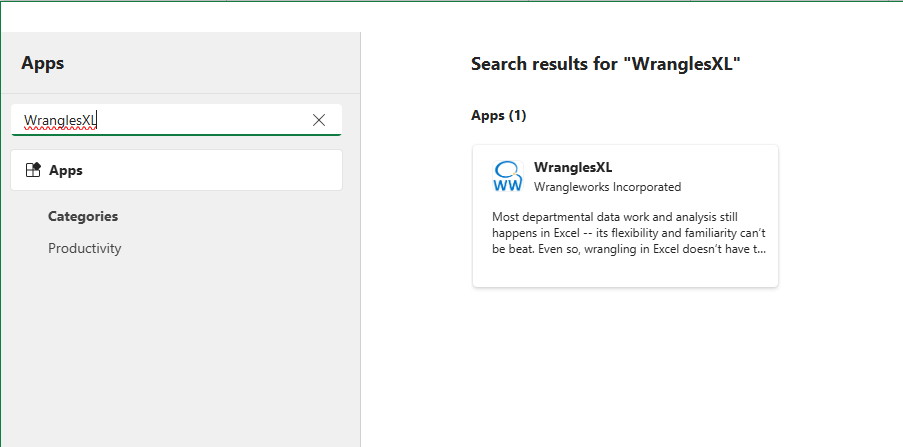Open the Productivity category
This screenshot has width=903, height=447.
click(x=85, y=248)
